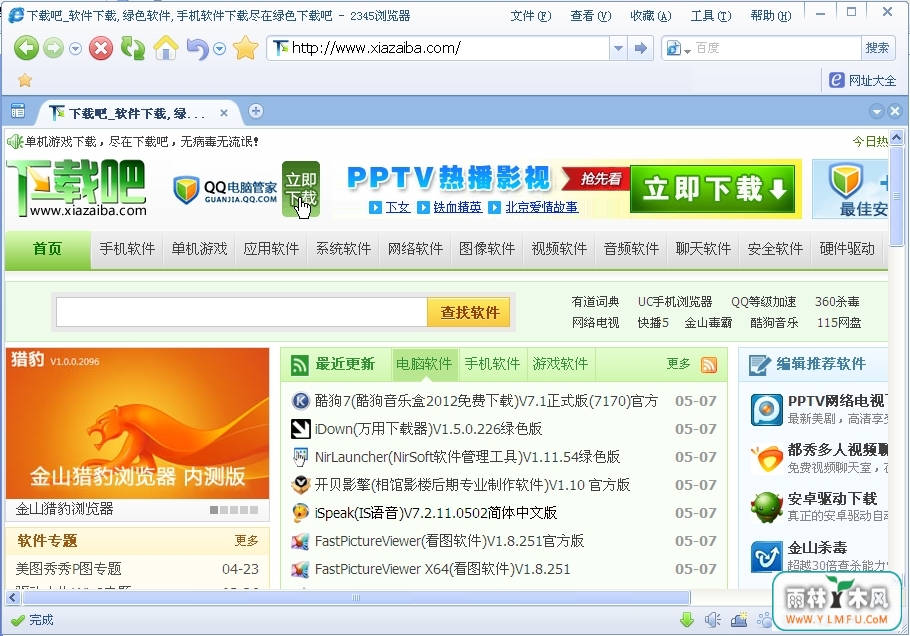Click the status bar green download arrow icon

(687, 620)
